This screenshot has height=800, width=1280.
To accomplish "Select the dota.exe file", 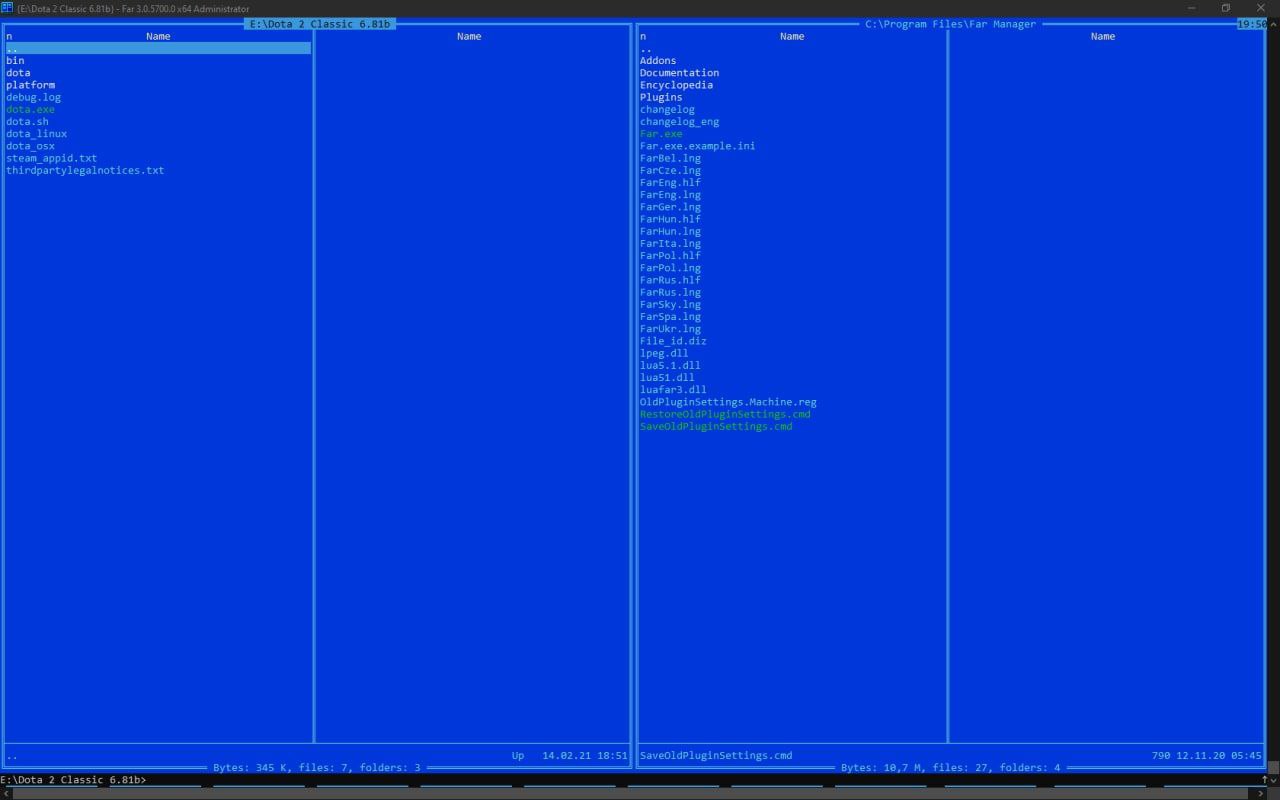I will point(30,109).
